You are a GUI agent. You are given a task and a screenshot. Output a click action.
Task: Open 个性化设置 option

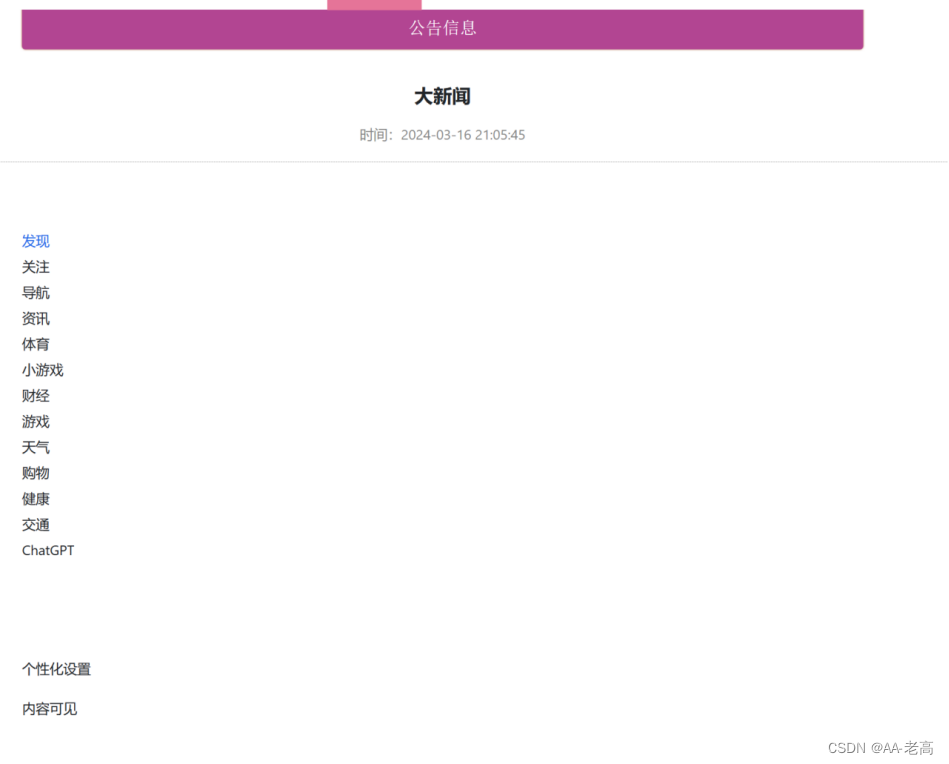pyautogui.click(x=56, y=669)
